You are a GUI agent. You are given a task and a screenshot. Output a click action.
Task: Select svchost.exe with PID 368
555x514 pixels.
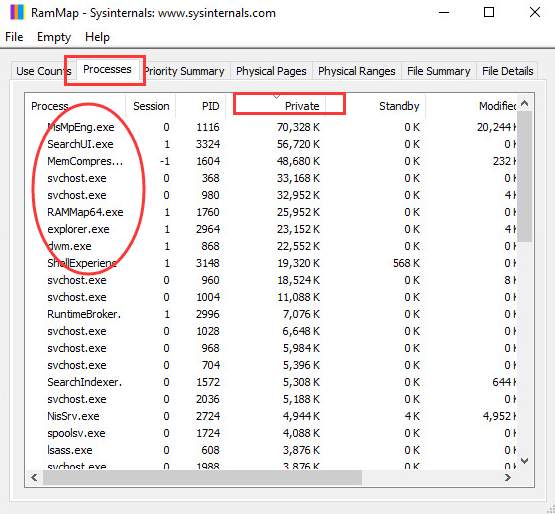click(x=271, y=178)
